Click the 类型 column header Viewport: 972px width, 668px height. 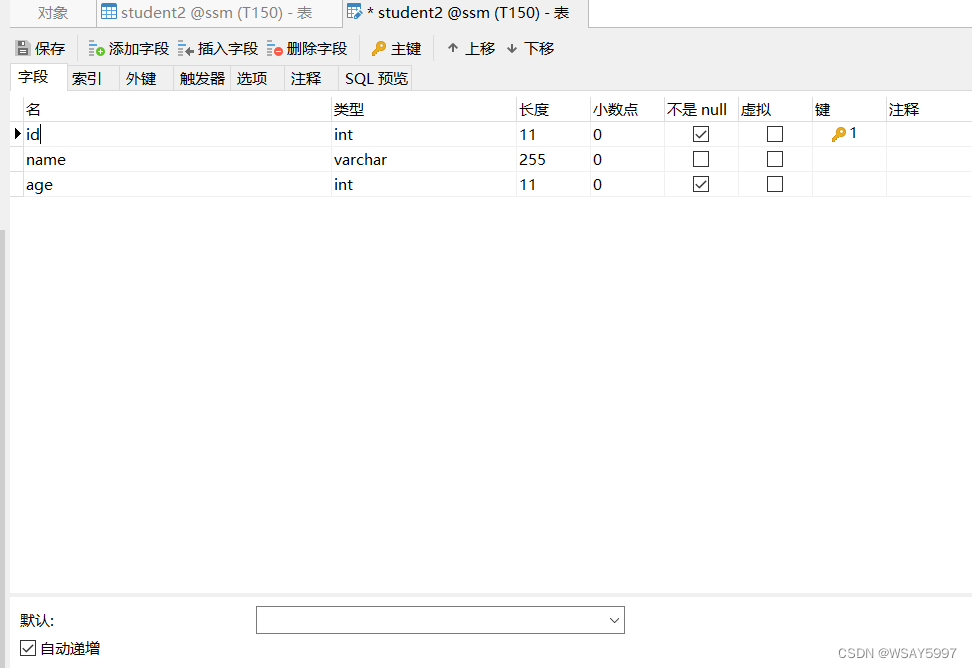(424, 110)
